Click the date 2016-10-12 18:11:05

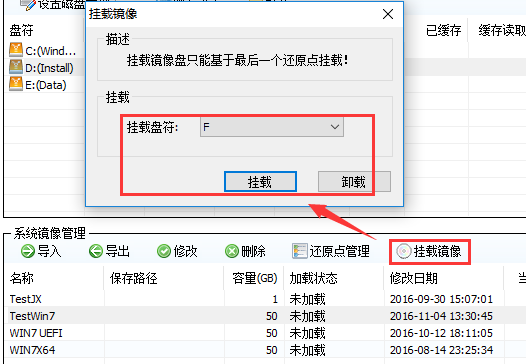[441, 333]
